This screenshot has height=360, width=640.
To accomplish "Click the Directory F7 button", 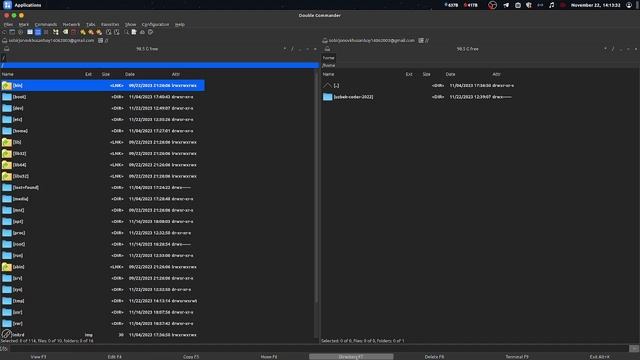I will point(351,357).
